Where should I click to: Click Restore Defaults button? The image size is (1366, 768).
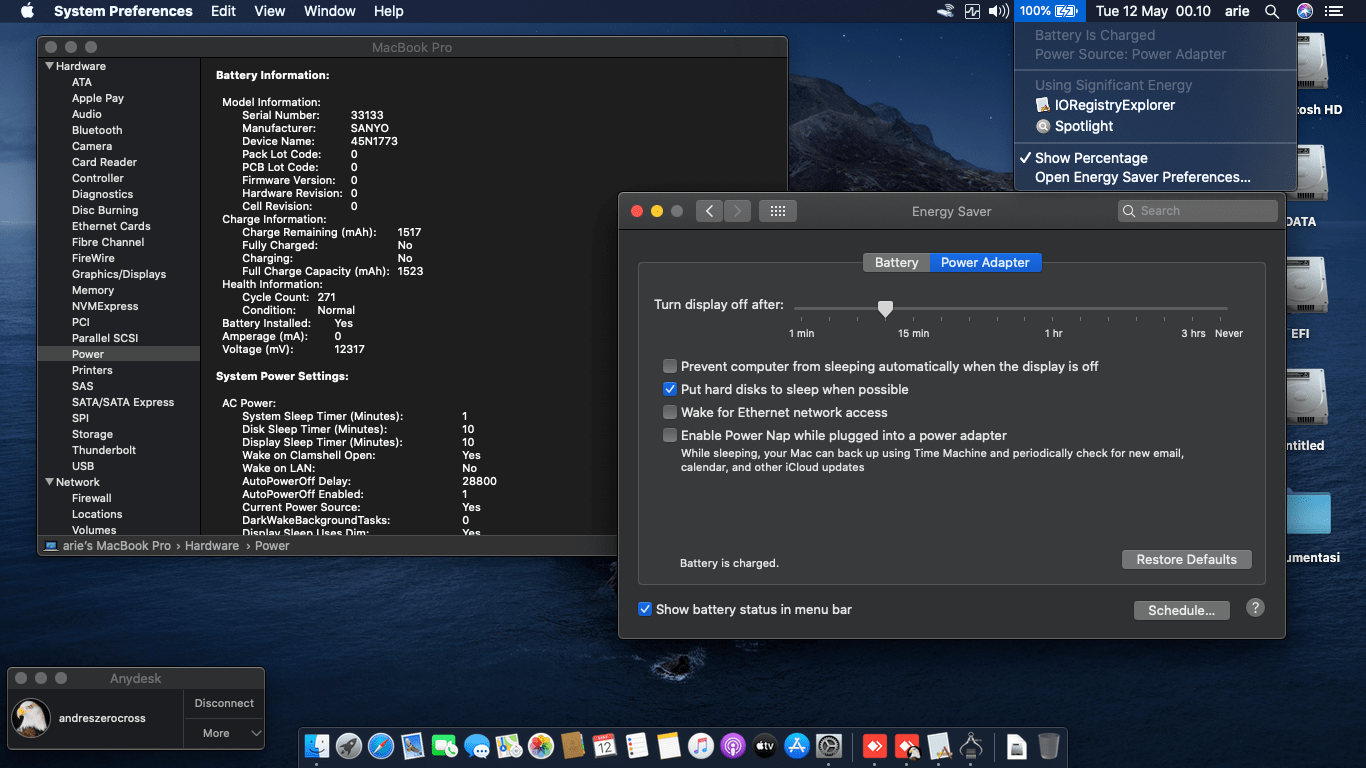point(1187,560)
